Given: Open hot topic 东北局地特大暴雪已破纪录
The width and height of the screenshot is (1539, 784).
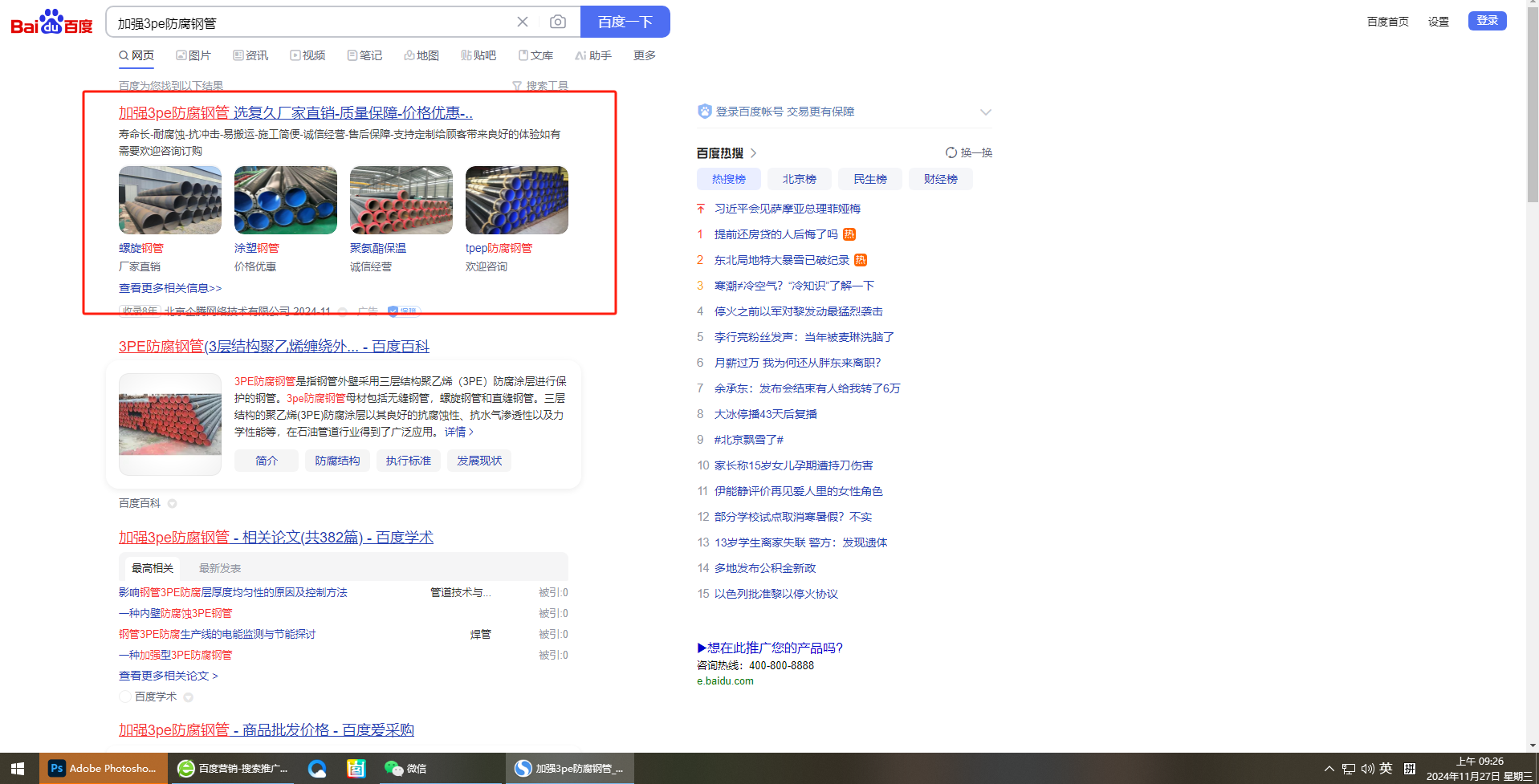Looking at the screenshot, I should tap(782, 260).
